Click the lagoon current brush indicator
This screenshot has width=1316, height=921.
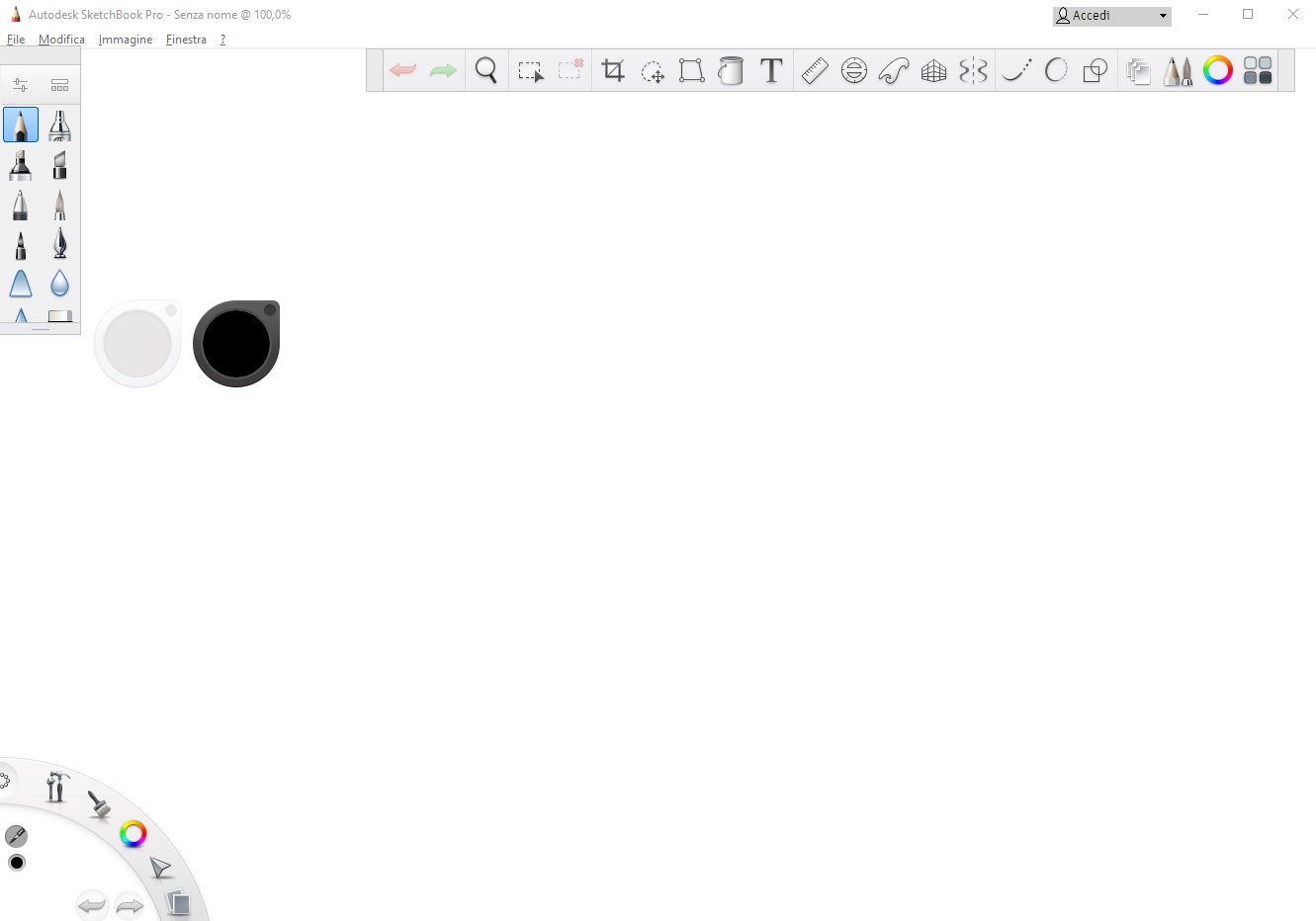point(16,836)
